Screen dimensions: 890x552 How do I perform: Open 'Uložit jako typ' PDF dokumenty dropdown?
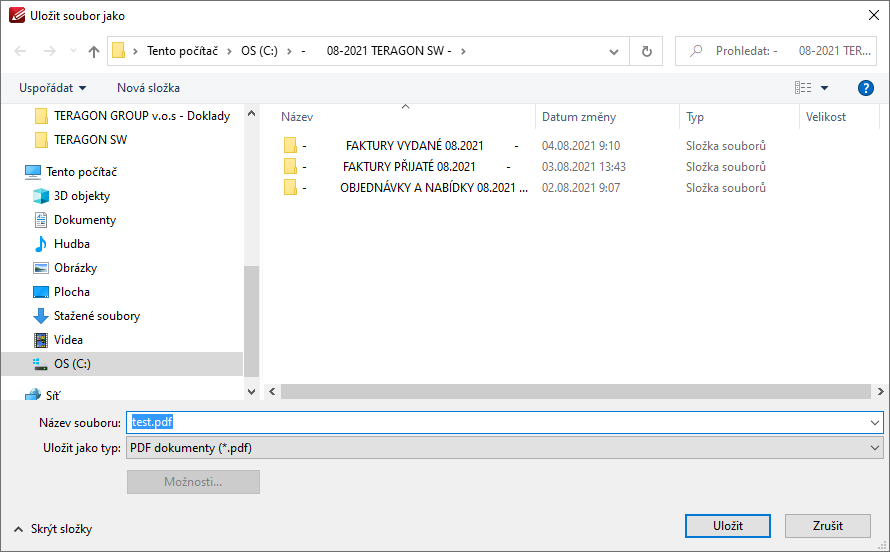click(x=505, y=448)
